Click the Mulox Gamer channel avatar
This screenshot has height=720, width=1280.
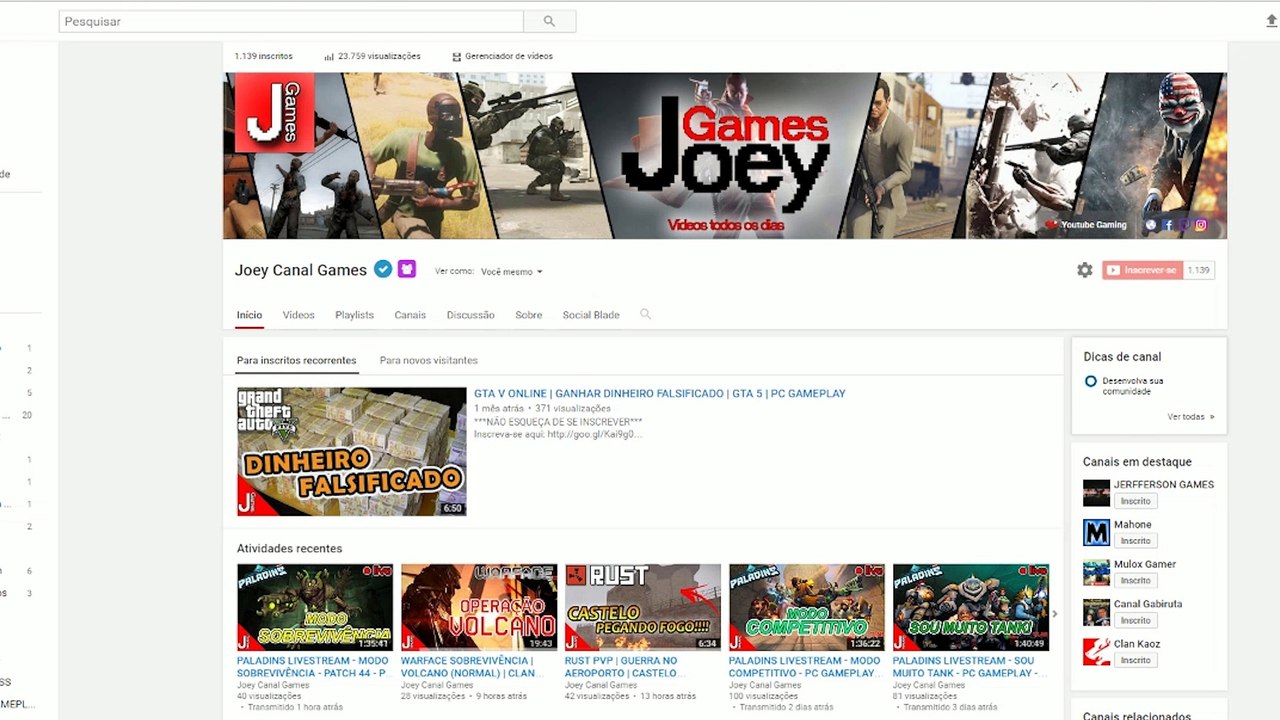[x=1096, y=573]
